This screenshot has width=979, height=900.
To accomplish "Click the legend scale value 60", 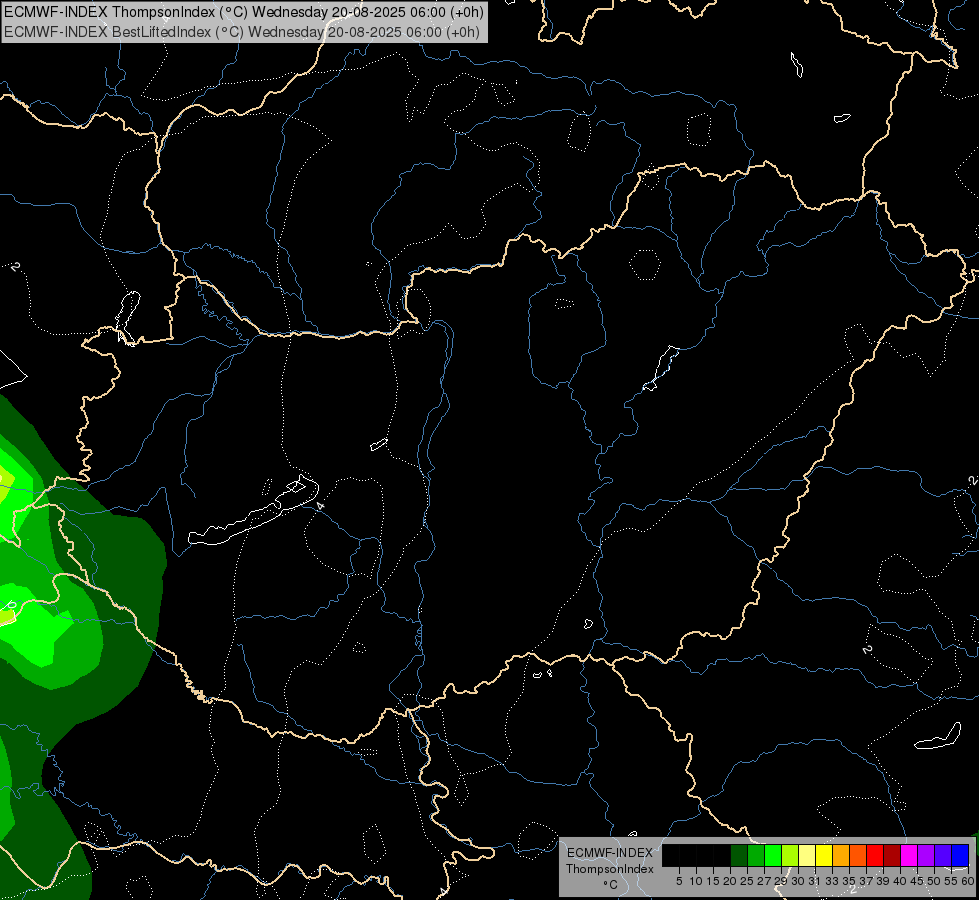I will tap(968, 881).
